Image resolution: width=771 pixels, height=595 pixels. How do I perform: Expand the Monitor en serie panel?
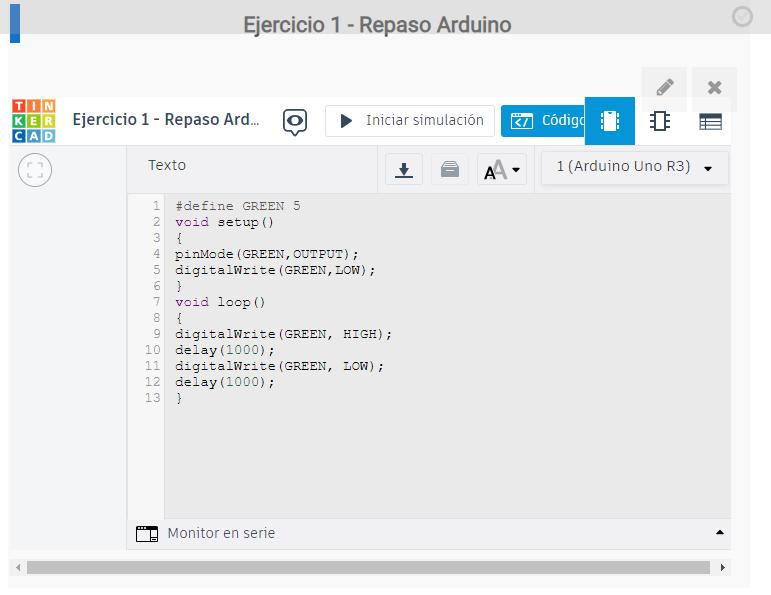tap(721, 533)
